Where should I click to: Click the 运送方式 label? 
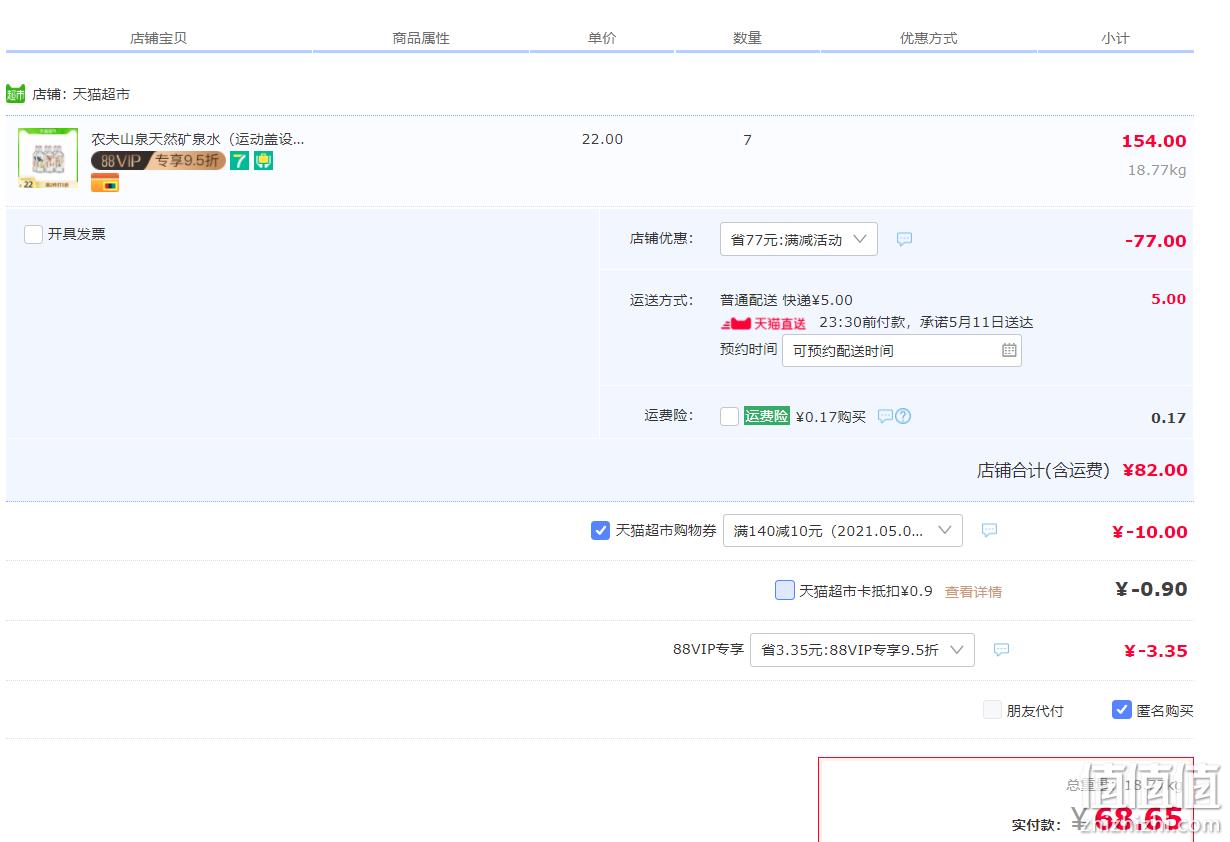pos(661,300)
